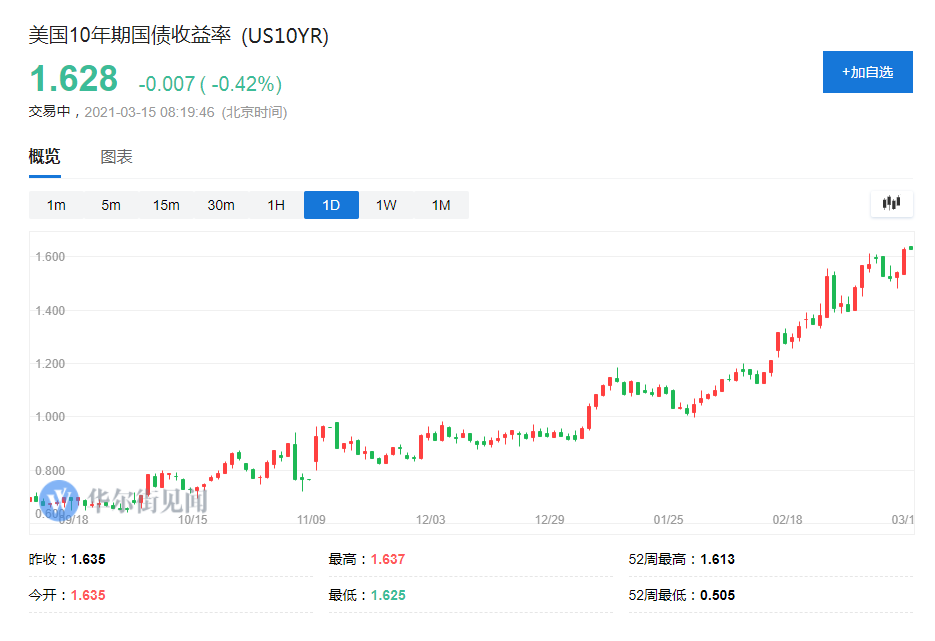Click the +加自选 add-to-watchlist button
935x641 pixels.
click(x=867, y=72)
